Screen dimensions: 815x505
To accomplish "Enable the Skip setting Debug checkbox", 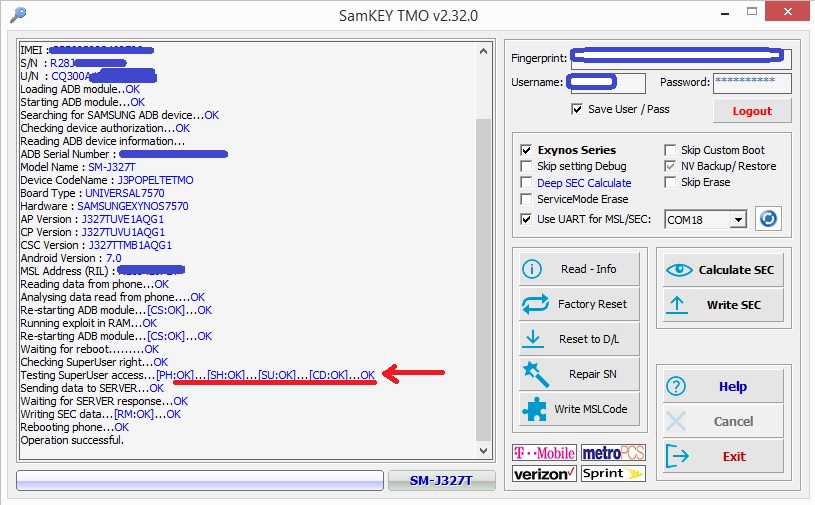I will coord(526,166).
